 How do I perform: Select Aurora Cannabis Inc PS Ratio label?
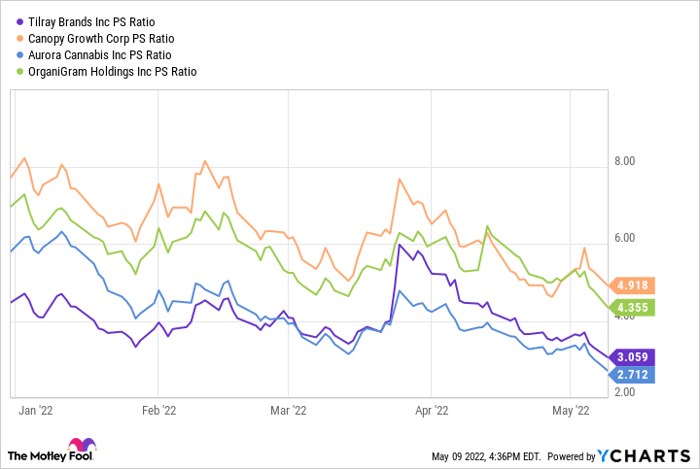coord(103,55)
